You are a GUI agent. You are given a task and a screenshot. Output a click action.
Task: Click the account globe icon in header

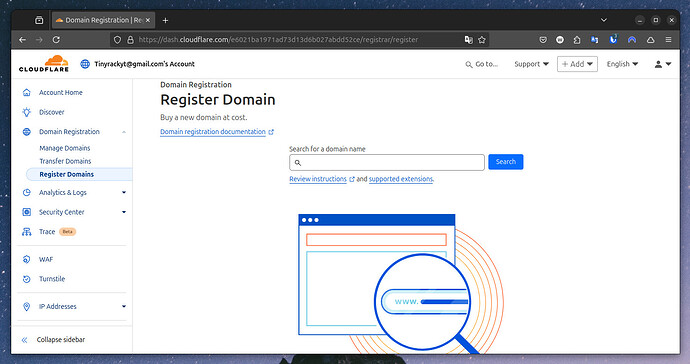(85, 64)
